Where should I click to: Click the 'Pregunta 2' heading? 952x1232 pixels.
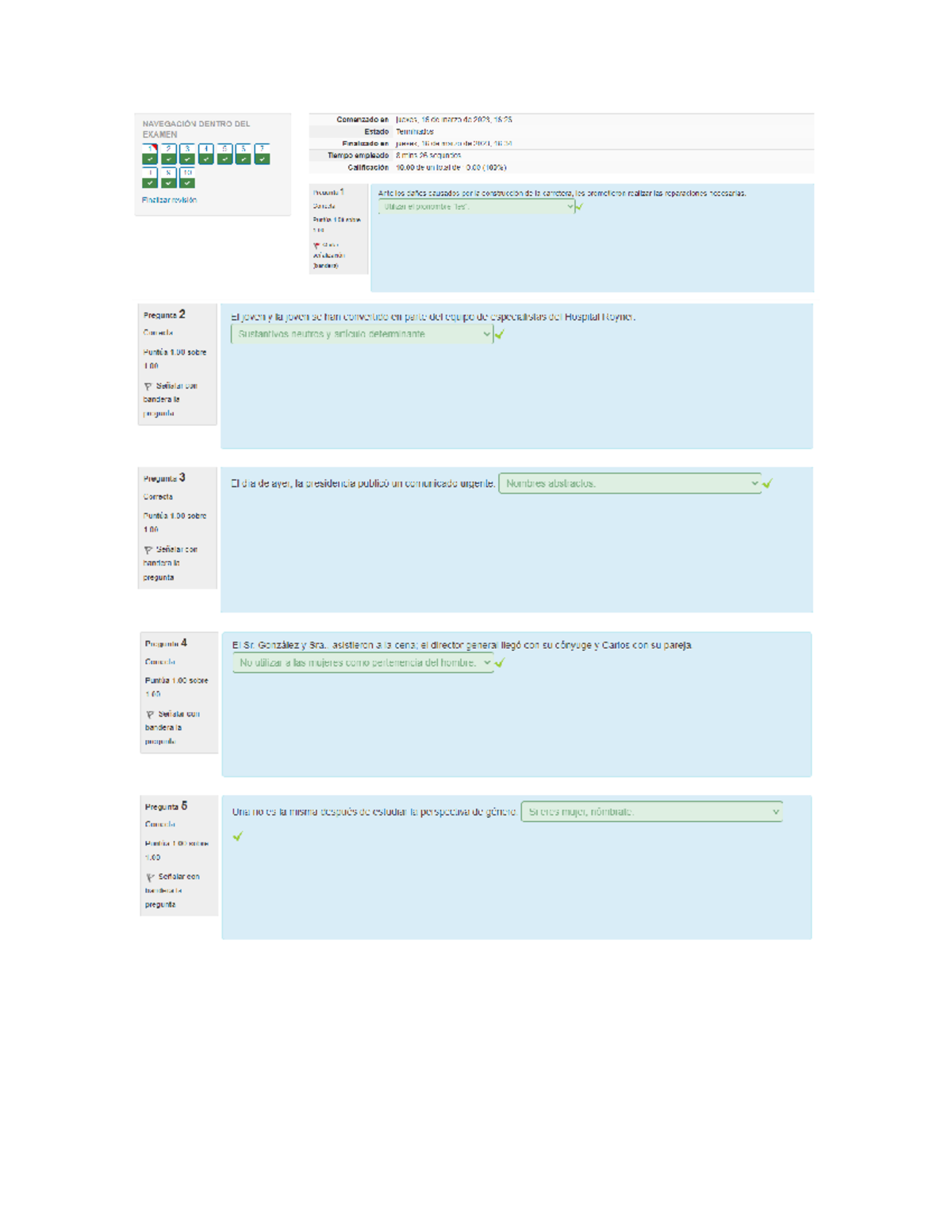[x=164, y=315]
